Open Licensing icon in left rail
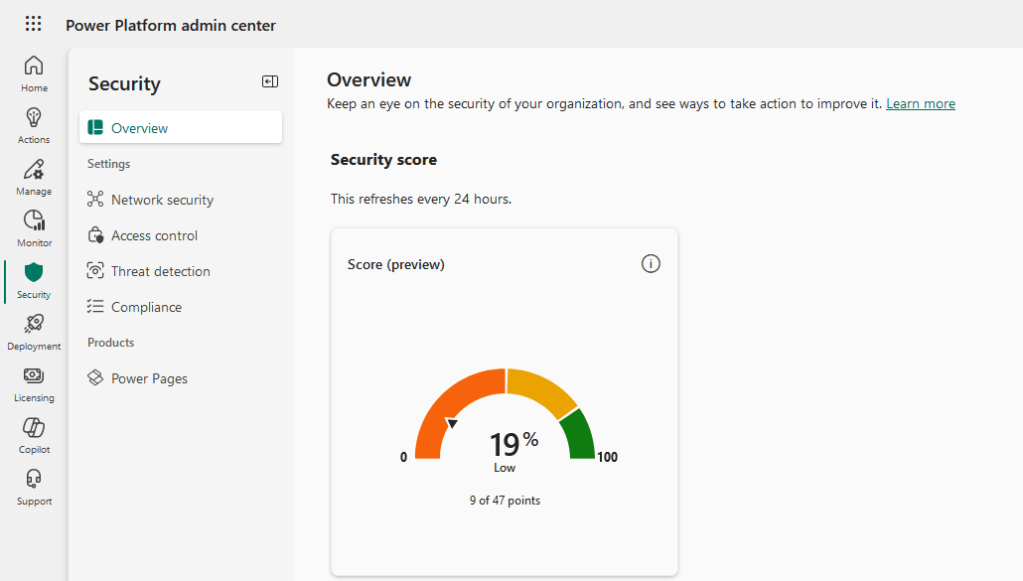 [34, 377]
